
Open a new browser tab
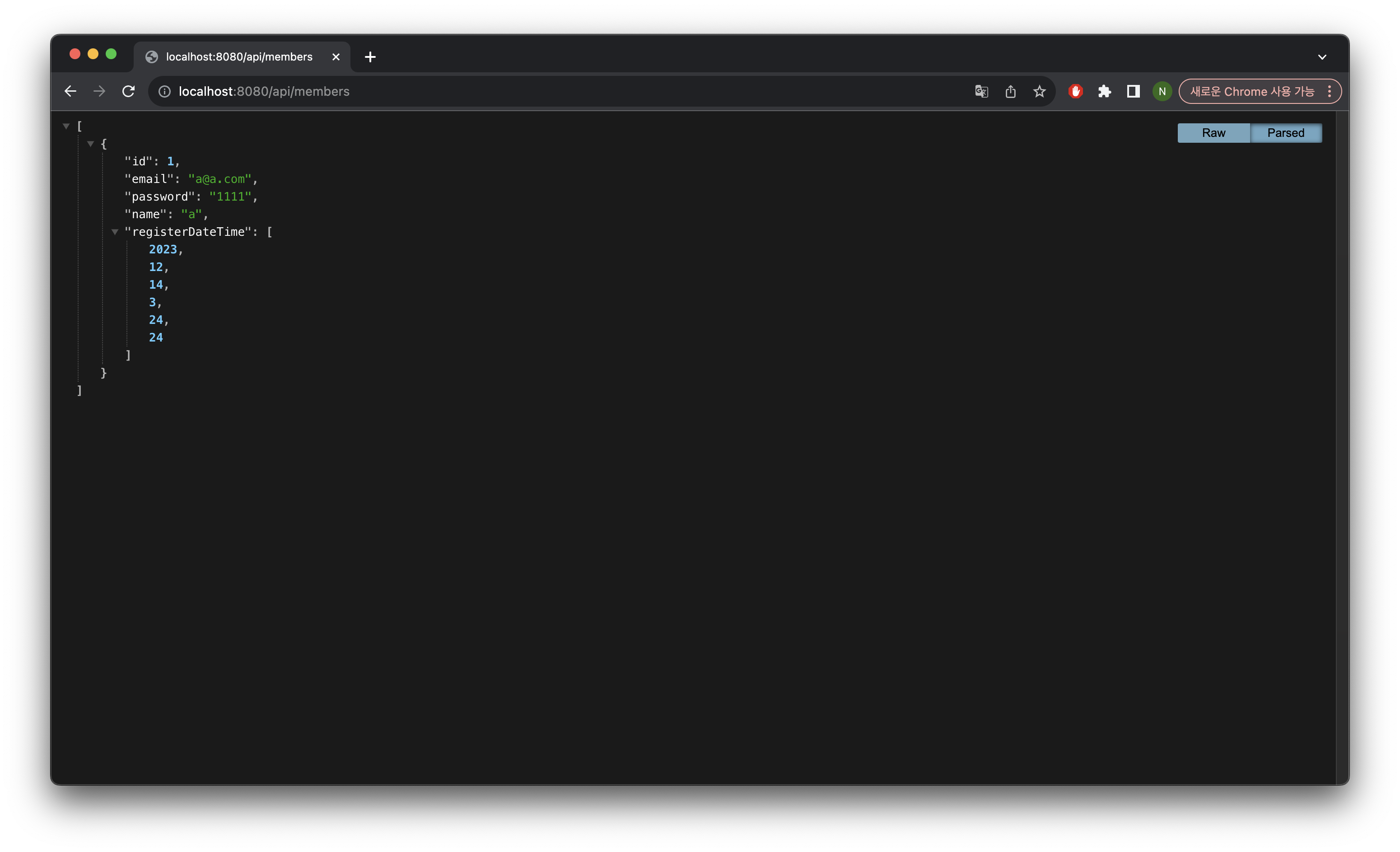pyautogui.click(x=370, y=57)
